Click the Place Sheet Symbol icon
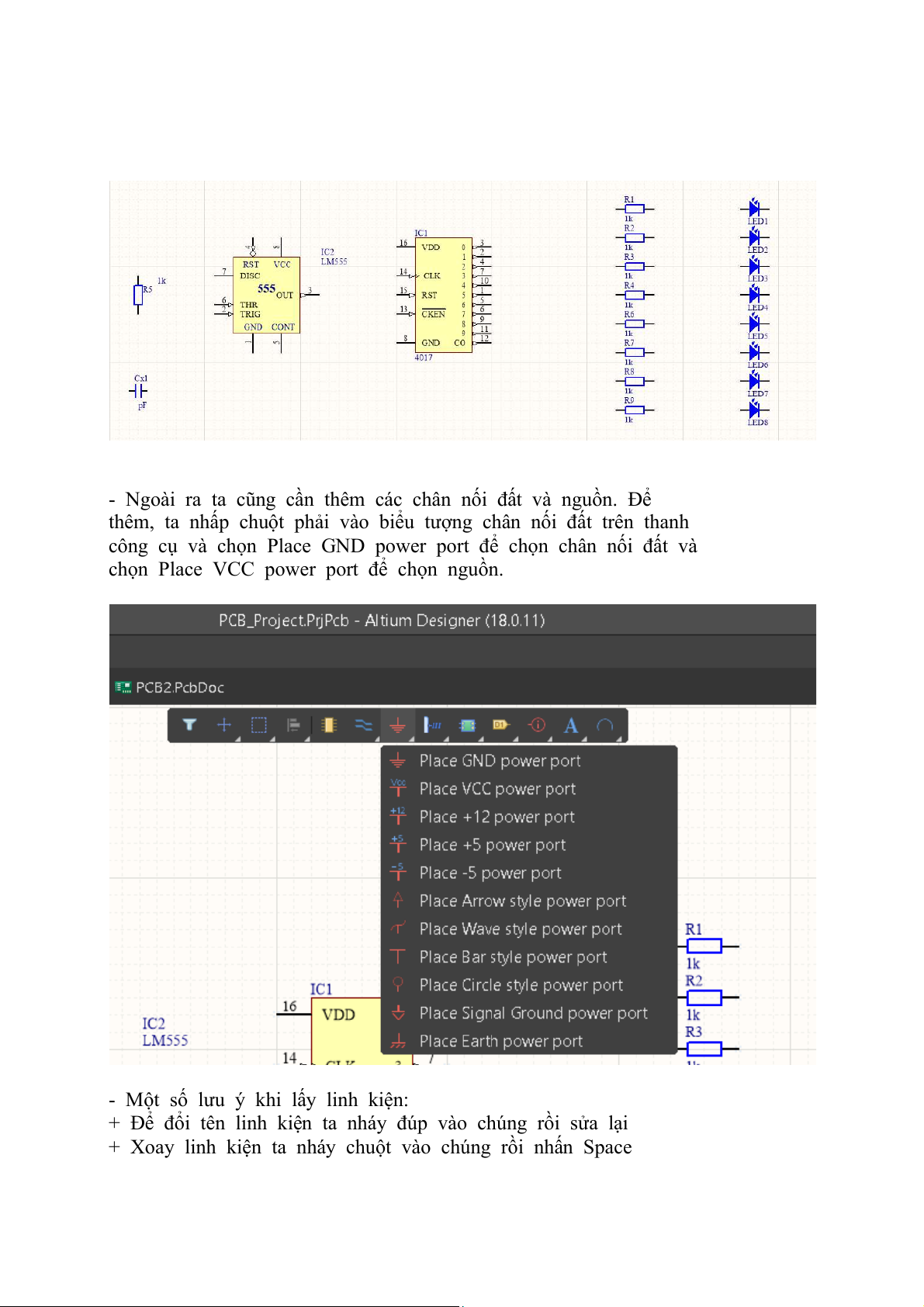This screenshot has height=1307, width=924. coord(468,725)
